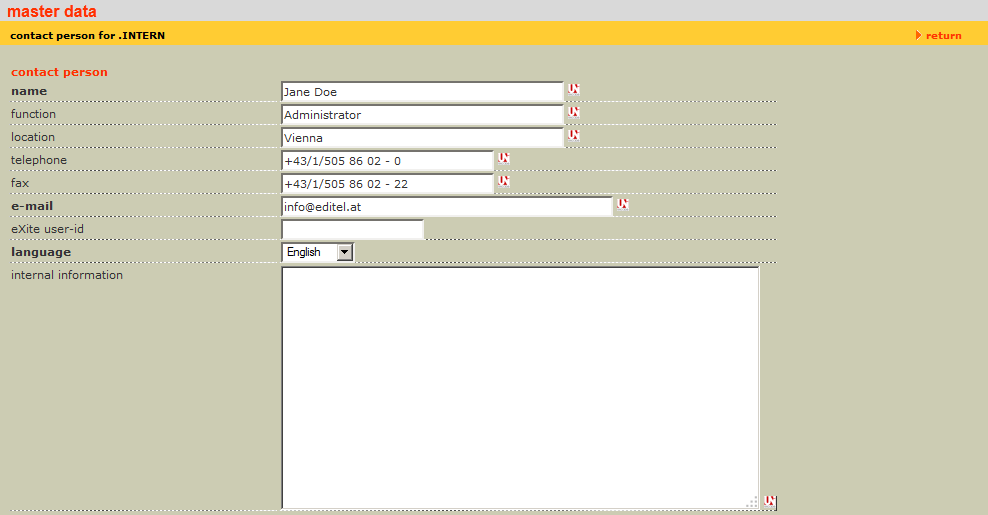
Task: Focus the e-mail field with info@editel.at
Action: pyautogui.click(x=447, y=207)
